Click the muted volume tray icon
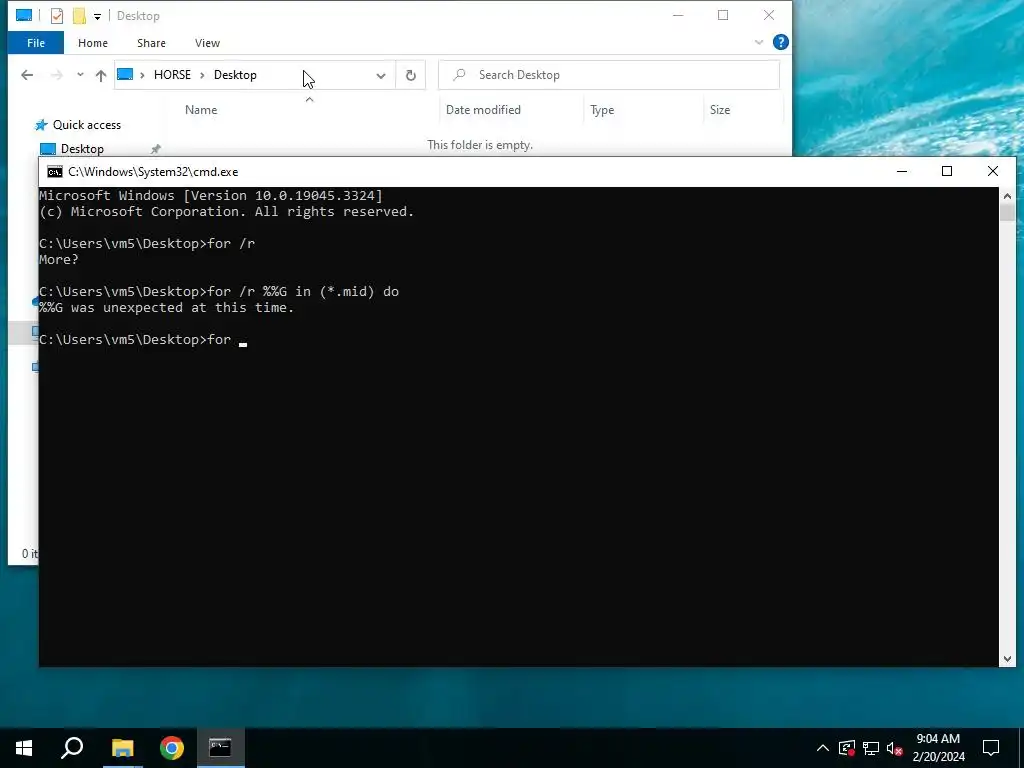 click(894, 748)
